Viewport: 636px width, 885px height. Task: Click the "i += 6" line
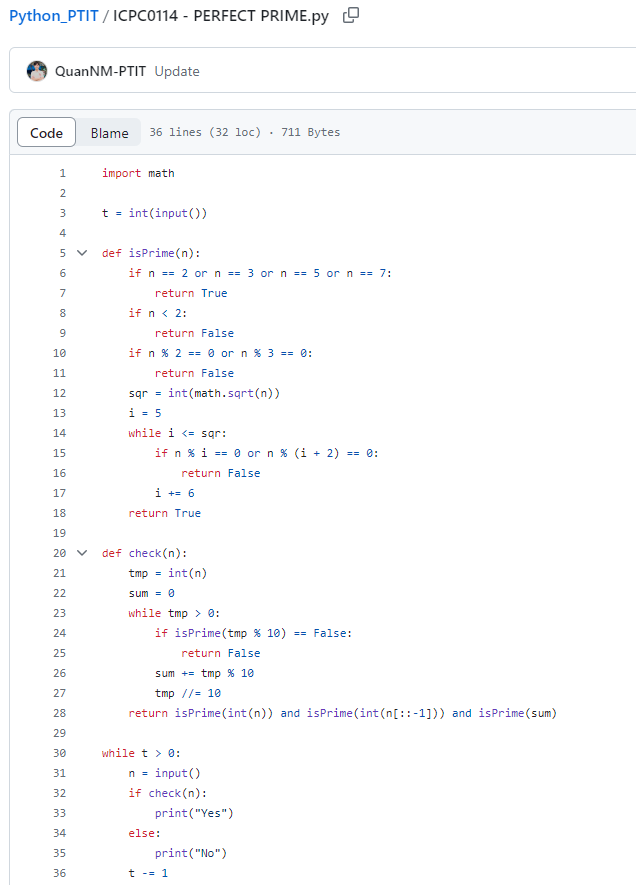coord(175,493)
